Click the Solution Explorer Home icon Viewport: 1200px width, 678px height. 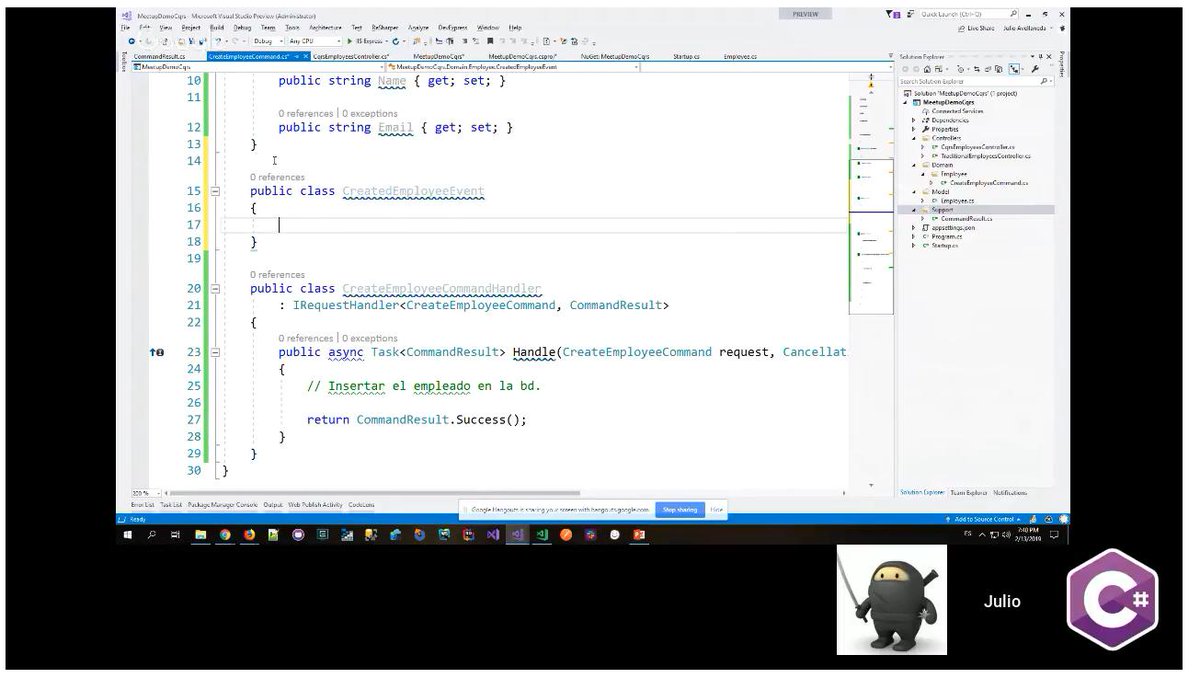927,69
